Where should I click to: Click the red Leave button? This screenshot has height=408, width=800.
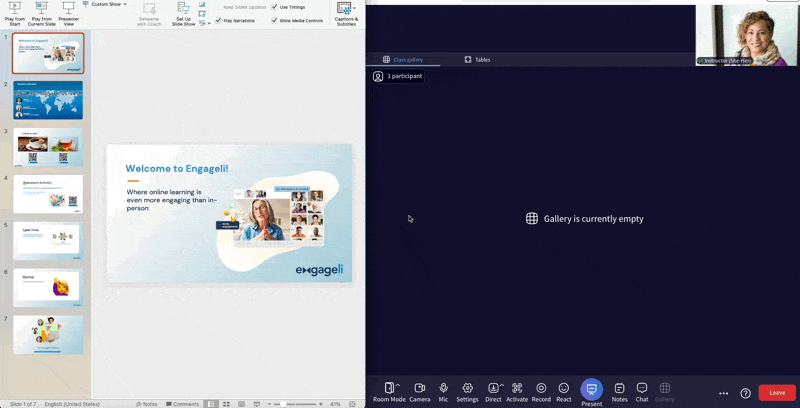[777, 393]
